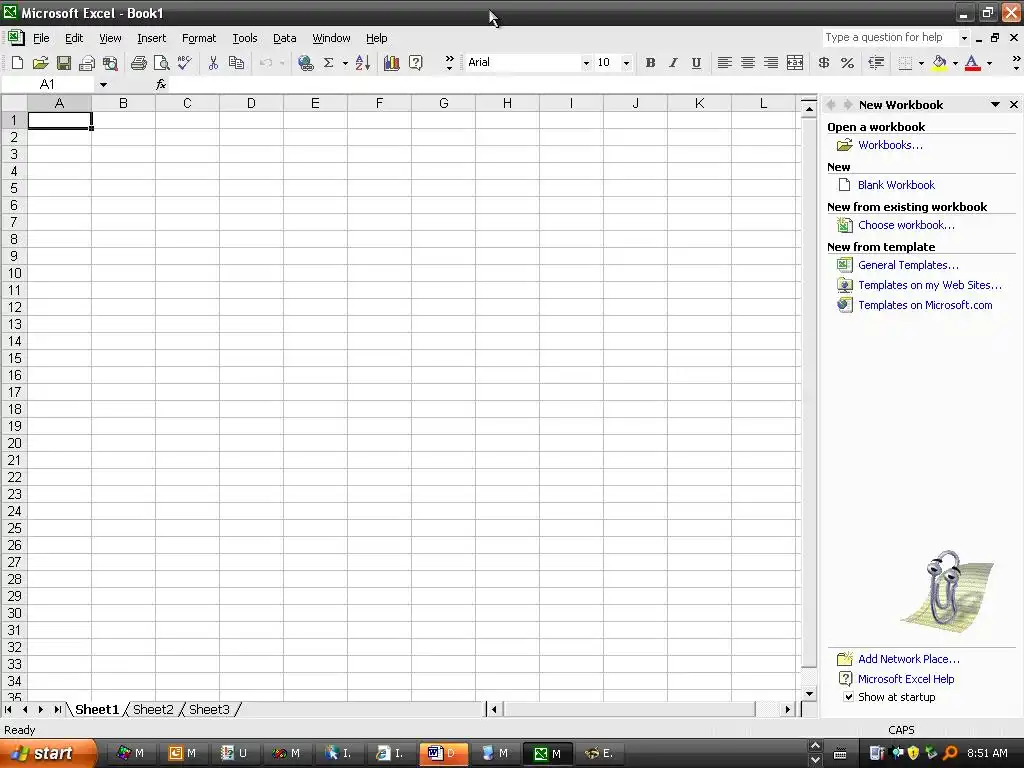Open the New Workbook task pane menu arrow
Screen dimensions: 1024x768
[x=995, y=104]
